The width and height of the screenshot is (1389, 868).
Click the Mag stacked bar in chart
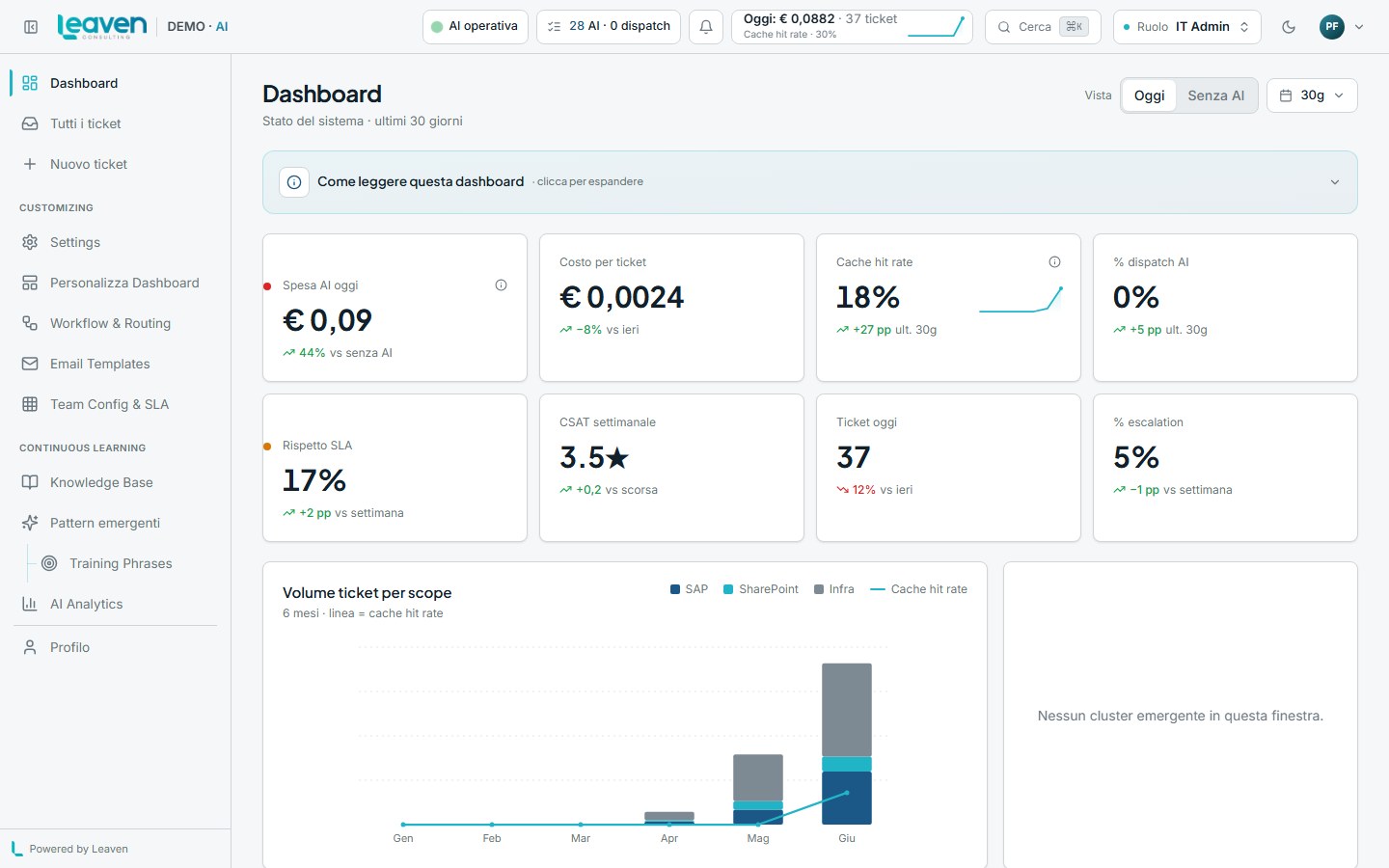pos(758,789)
